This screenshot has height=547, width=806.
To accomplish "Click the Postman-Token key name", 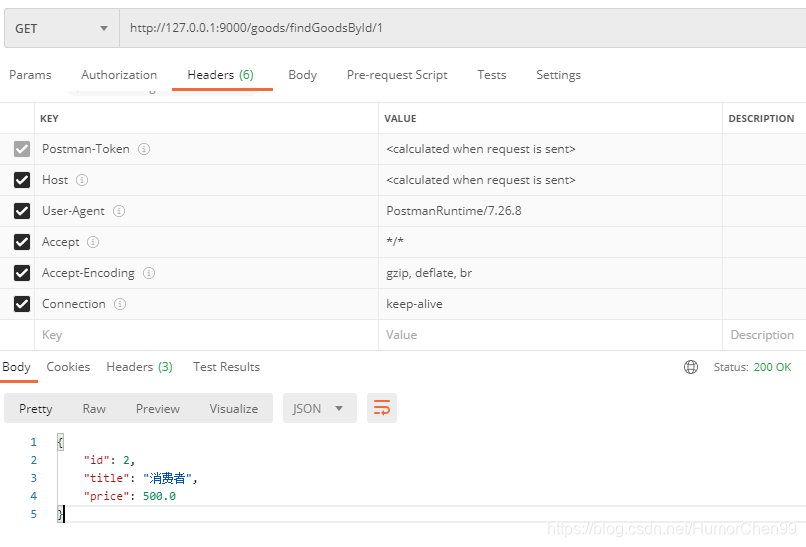I will pos(86,149).
